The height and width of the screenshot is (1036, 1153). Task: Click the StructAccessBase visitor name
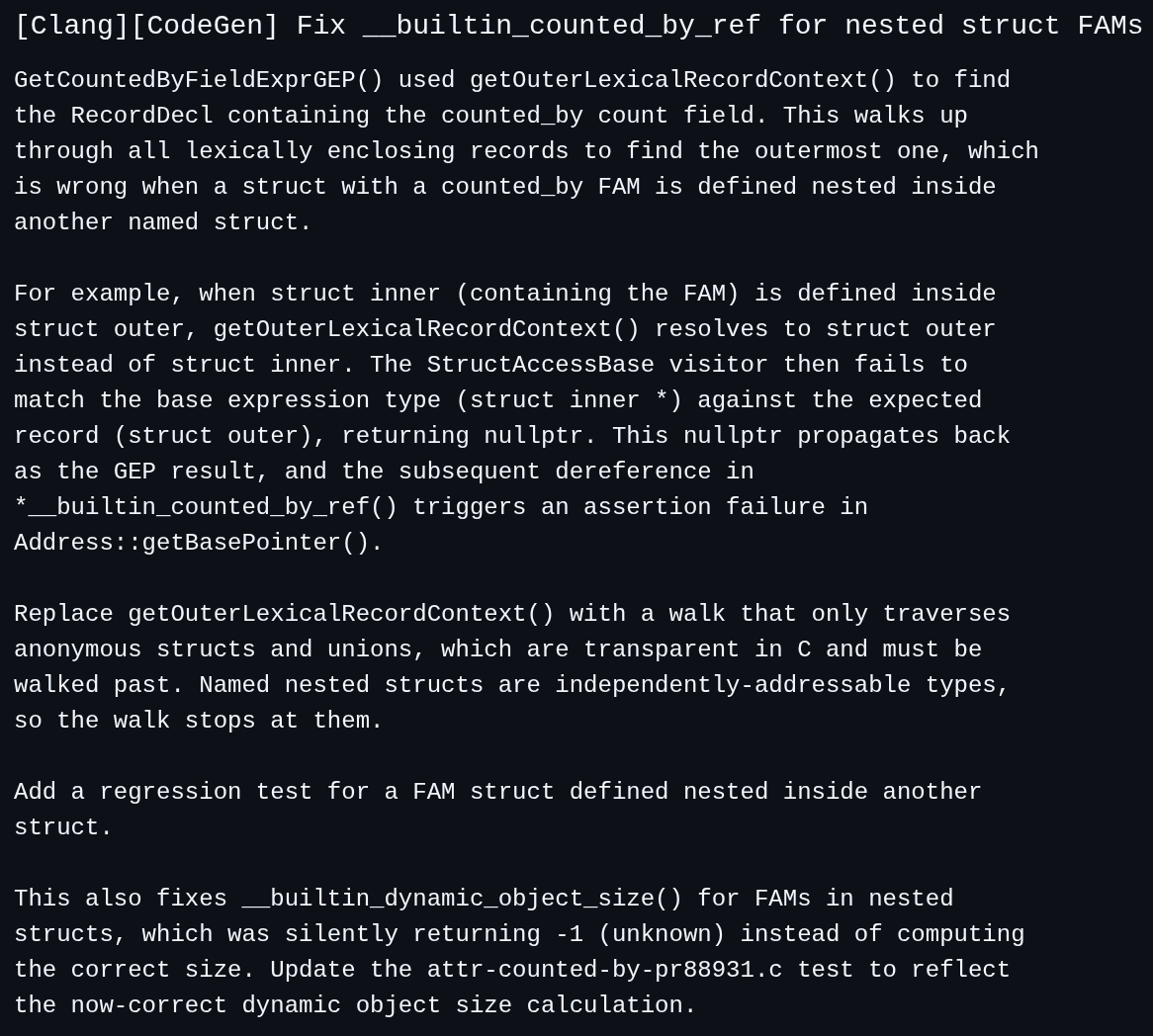tap(541, 365)
